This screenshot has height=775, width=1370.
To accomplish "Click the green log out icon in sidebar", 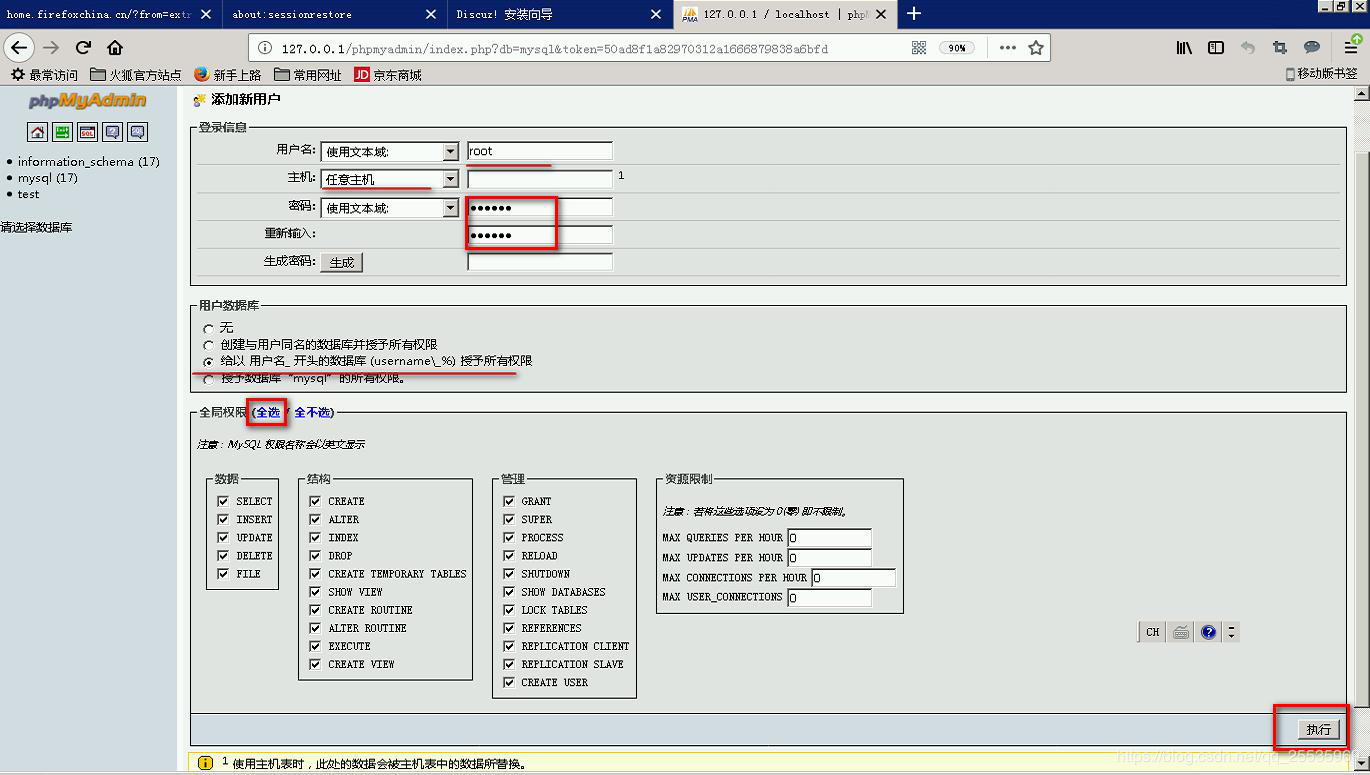I will [x=63, y=132].
